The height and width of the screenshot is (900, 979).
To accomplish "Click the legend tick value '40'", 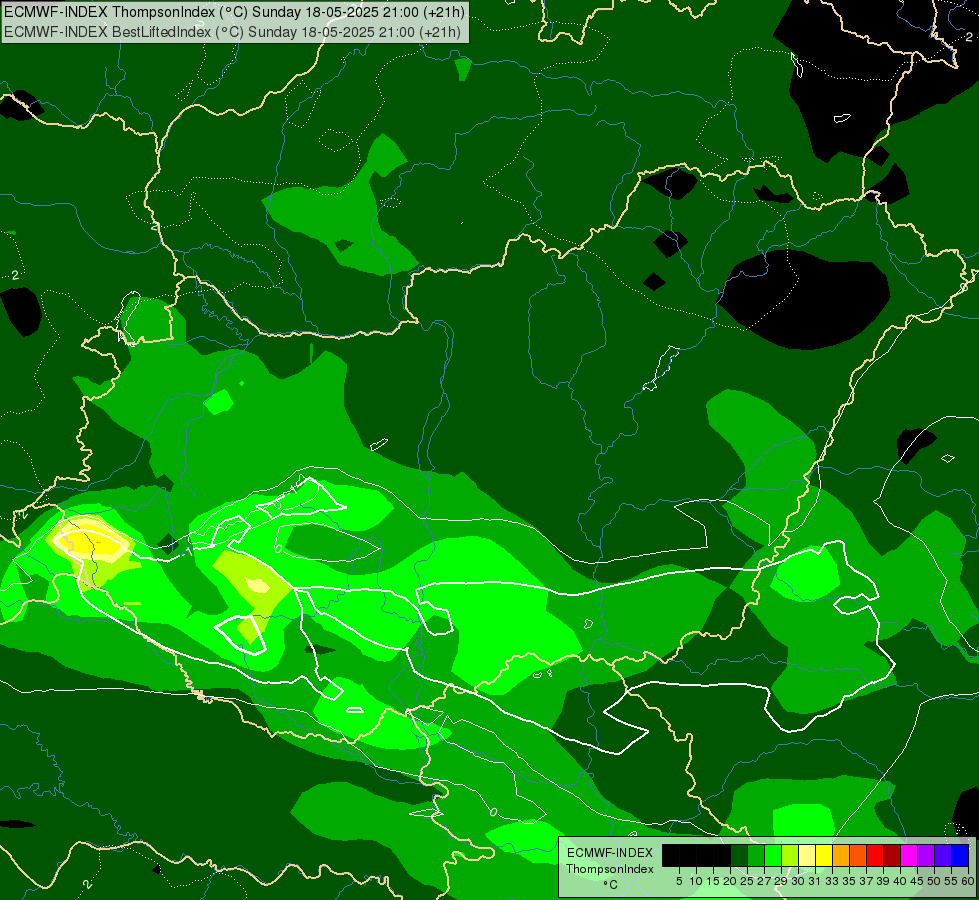I will tap(900, 881).
